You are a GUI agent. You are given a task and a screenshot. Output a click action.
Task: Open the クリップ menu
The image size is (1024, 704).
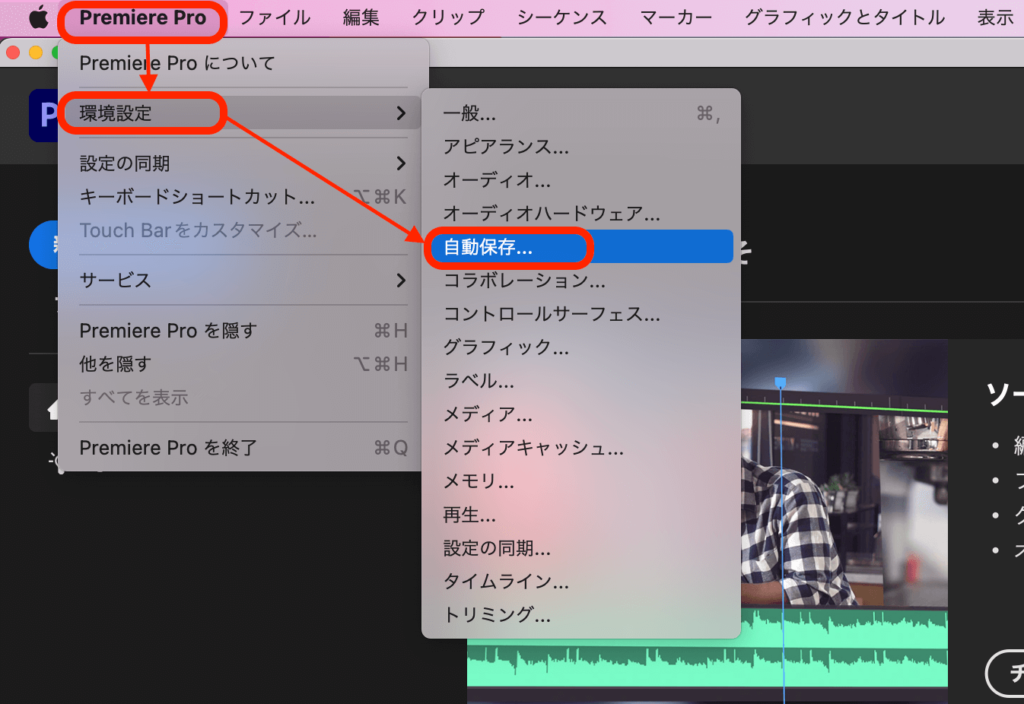448,18
